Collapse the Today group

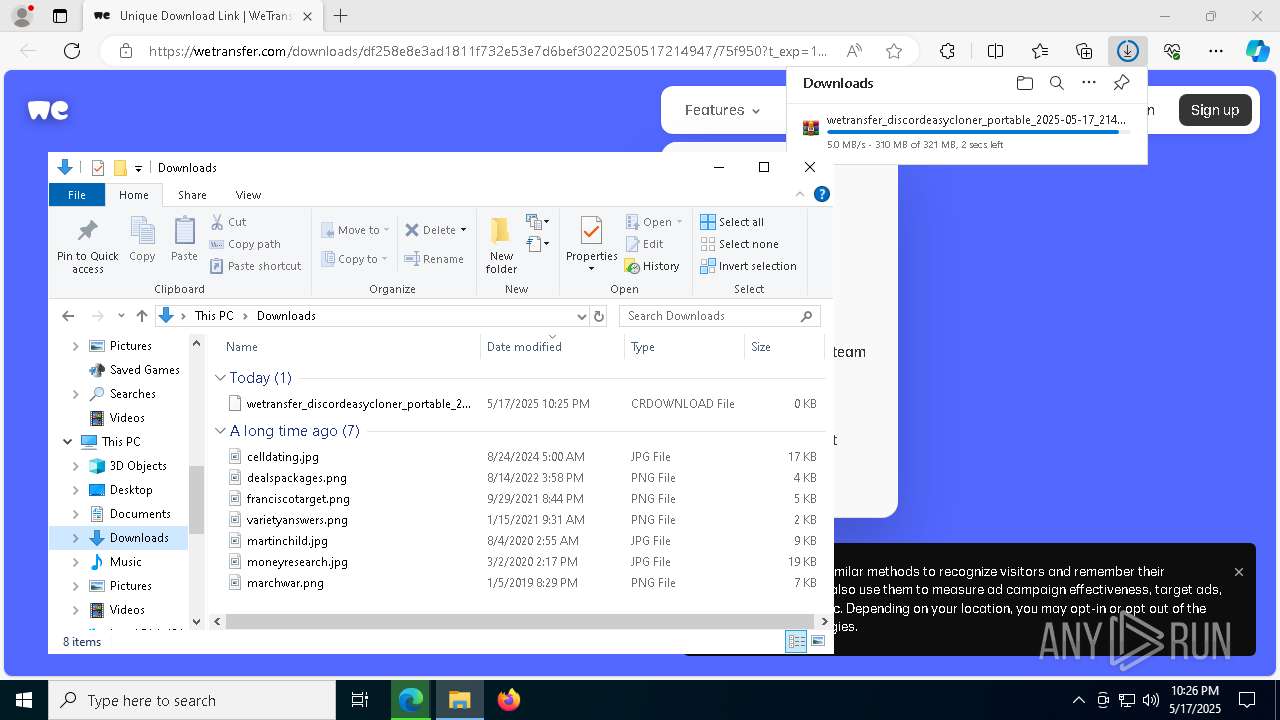point(221,378)
